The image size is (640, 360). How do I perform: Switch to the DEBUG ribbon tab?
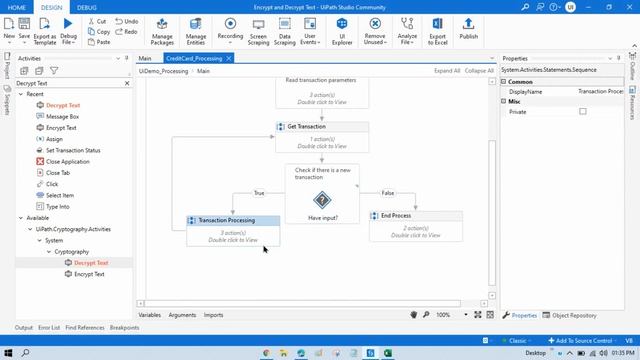pyautogui.click(x=87, y=7)
